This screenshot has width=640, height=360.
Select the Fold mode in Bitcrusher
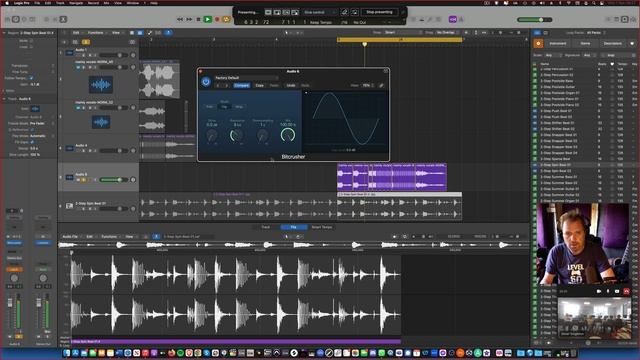click(209, 107)
